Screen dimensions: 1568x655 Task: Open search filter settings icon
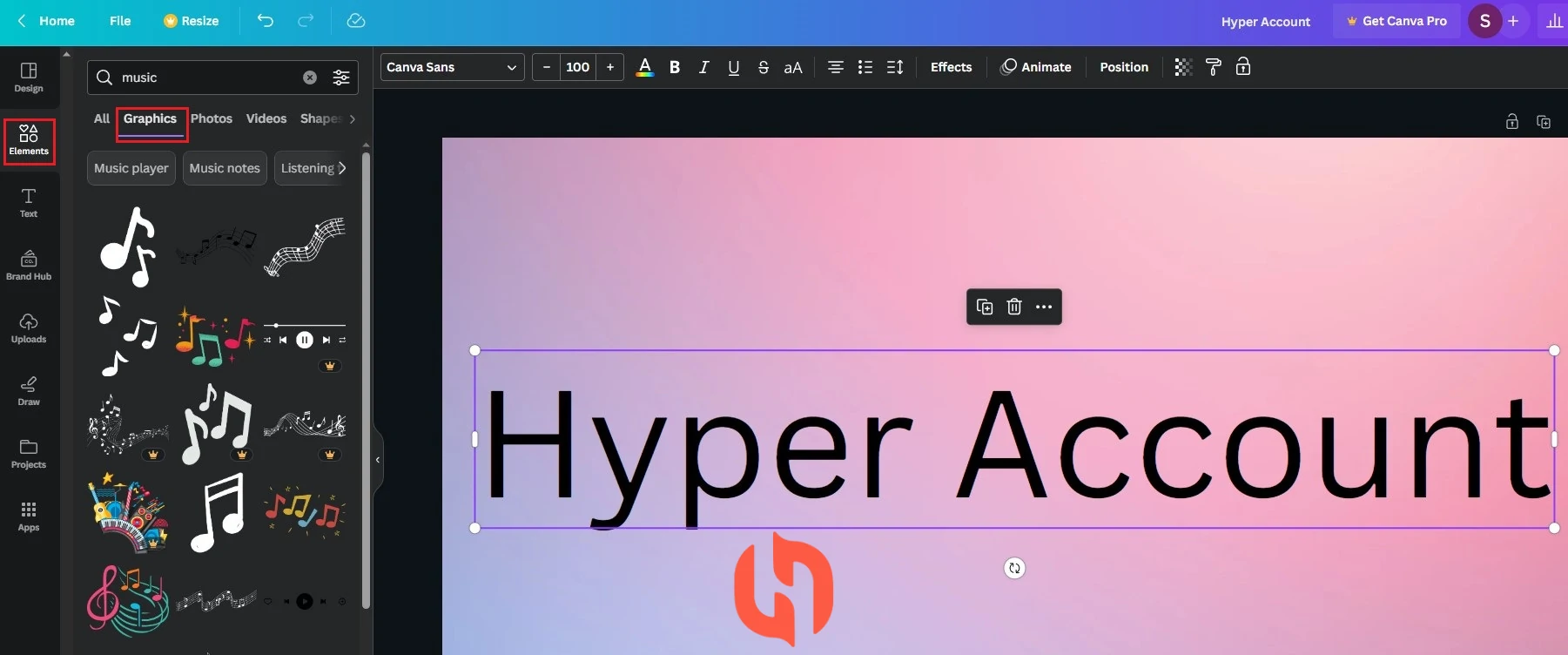click(x=341, y=78)
